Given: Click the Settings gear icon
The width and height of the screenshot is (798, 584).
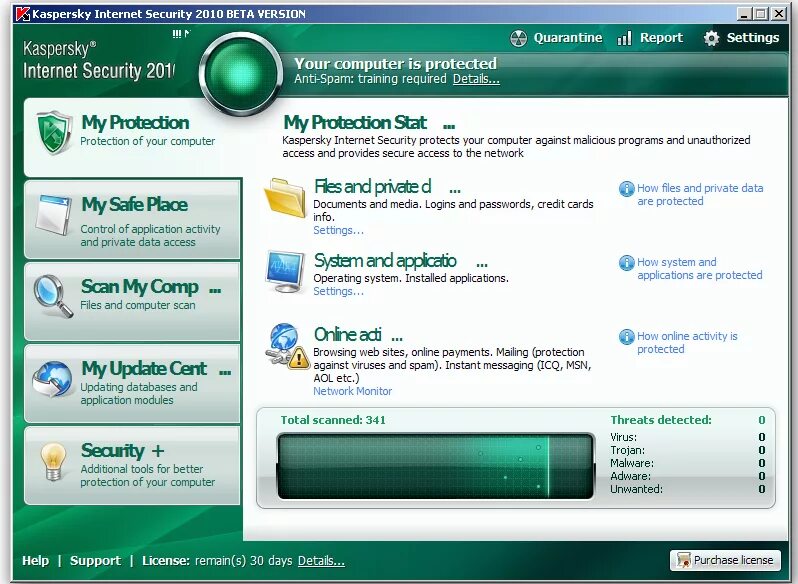Looking at the screenshot, I should coord(711,38).
